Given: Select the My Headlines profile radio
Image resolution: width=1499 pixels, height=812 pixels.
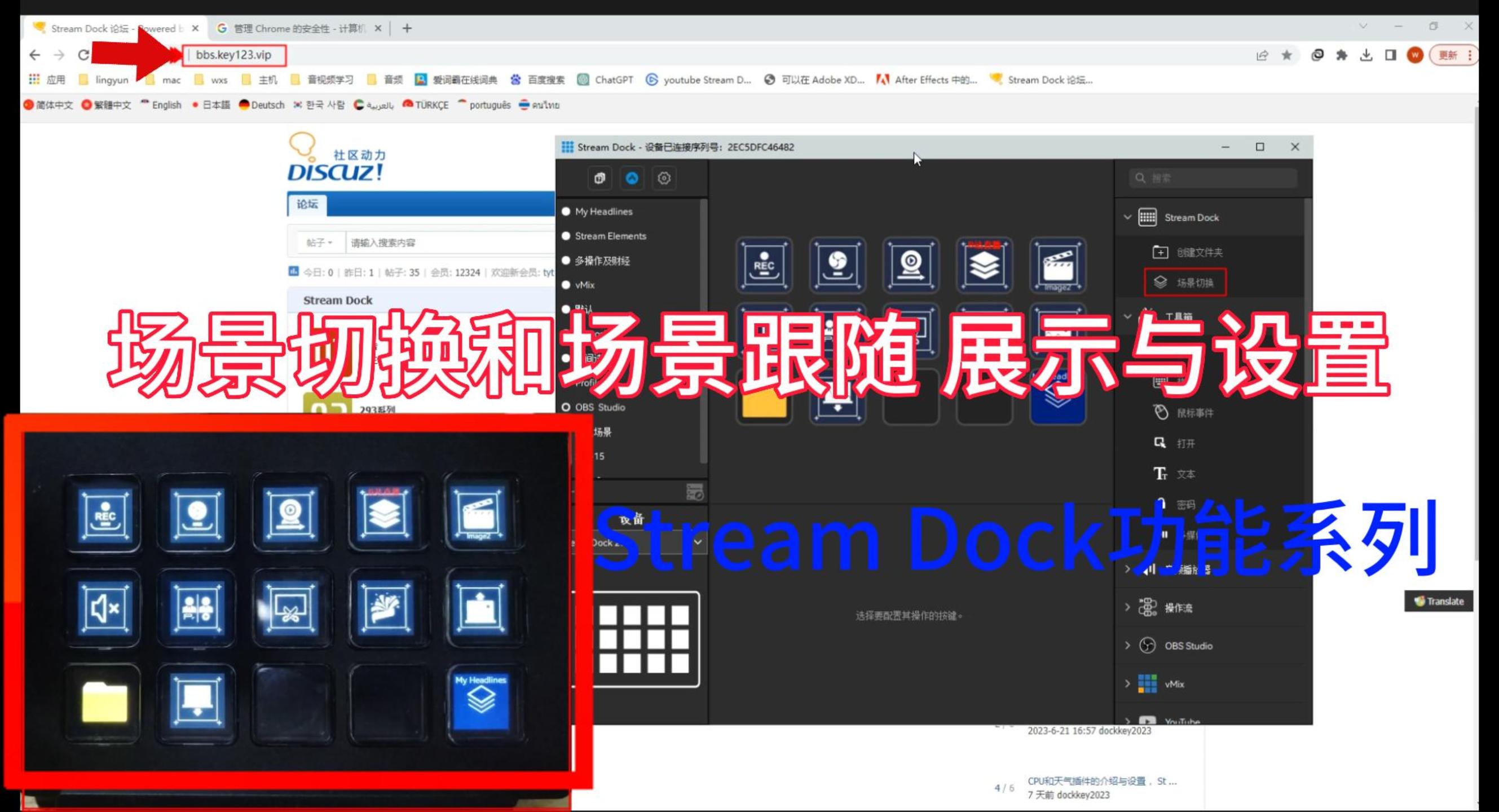Looking at the screenshot, I should pos(566,211).
